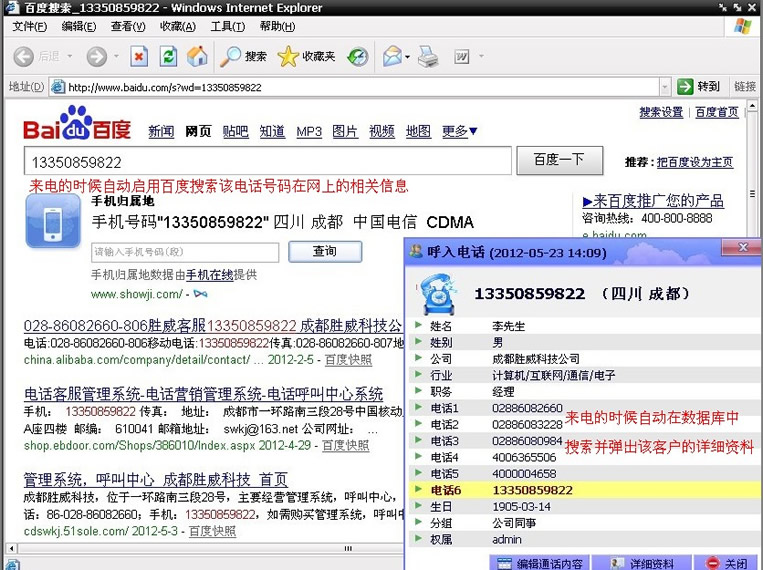Click the 链接 links toolbar label
763x570 pixels.
point(745,87)
